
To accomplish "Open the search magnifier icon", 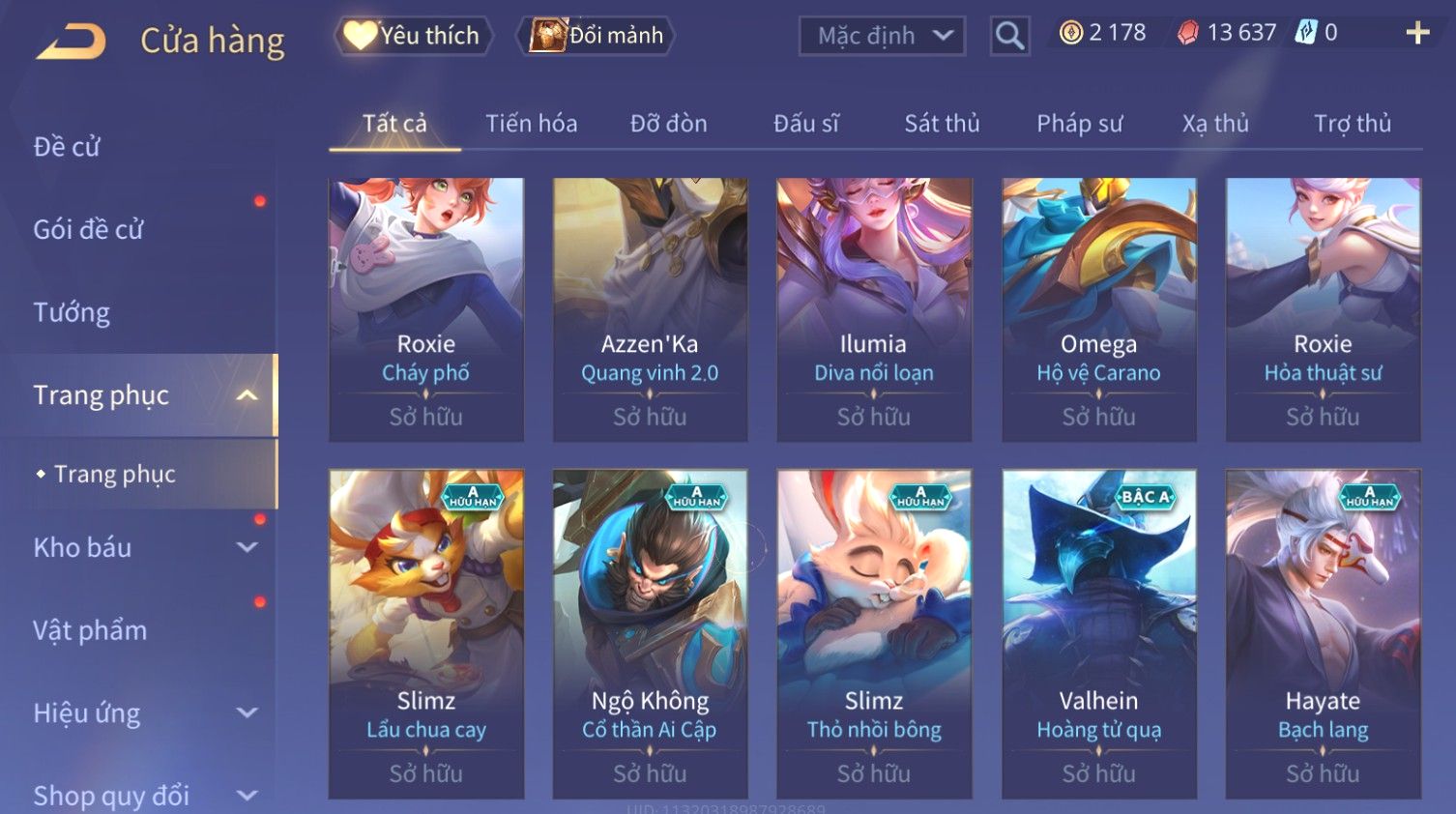I will pos(1009,36).
